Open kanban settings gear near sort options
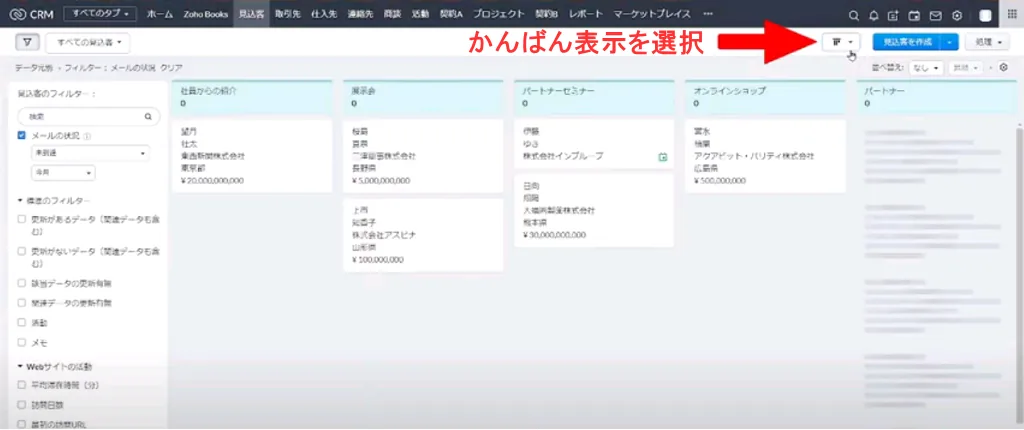Screen dimensions: 1024x430 point(1004,67)
